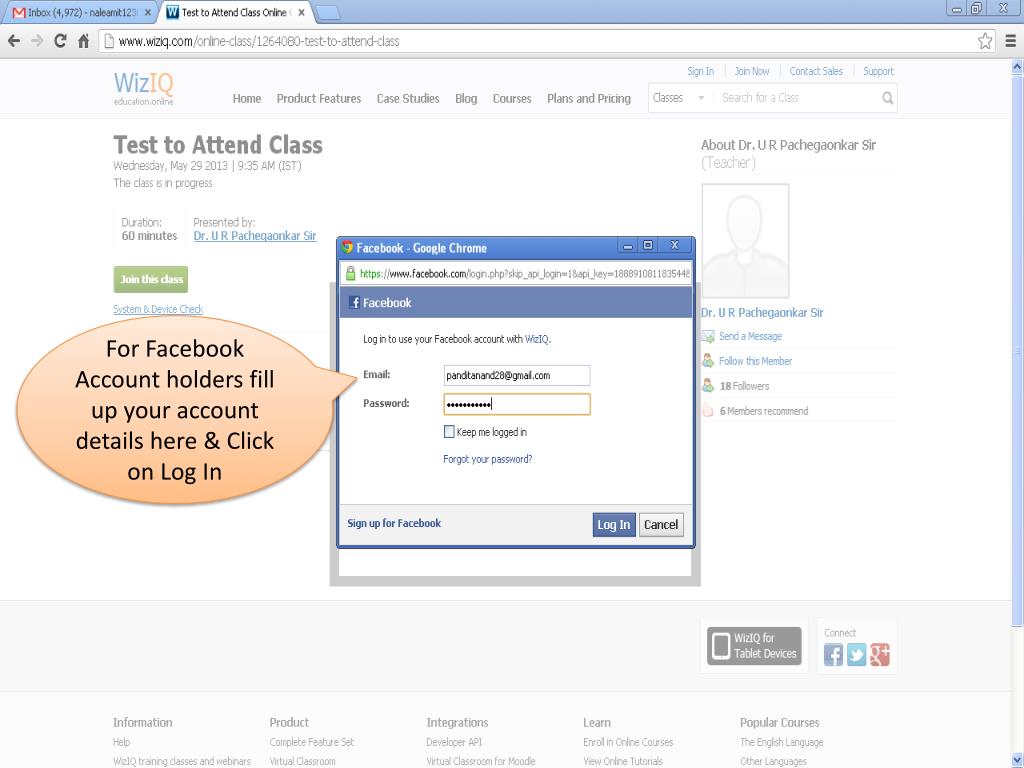
Task: Open Dr. U R Pachegaonkar Sir presenter link
Action: pyautogui.click(x=255, y=236)
